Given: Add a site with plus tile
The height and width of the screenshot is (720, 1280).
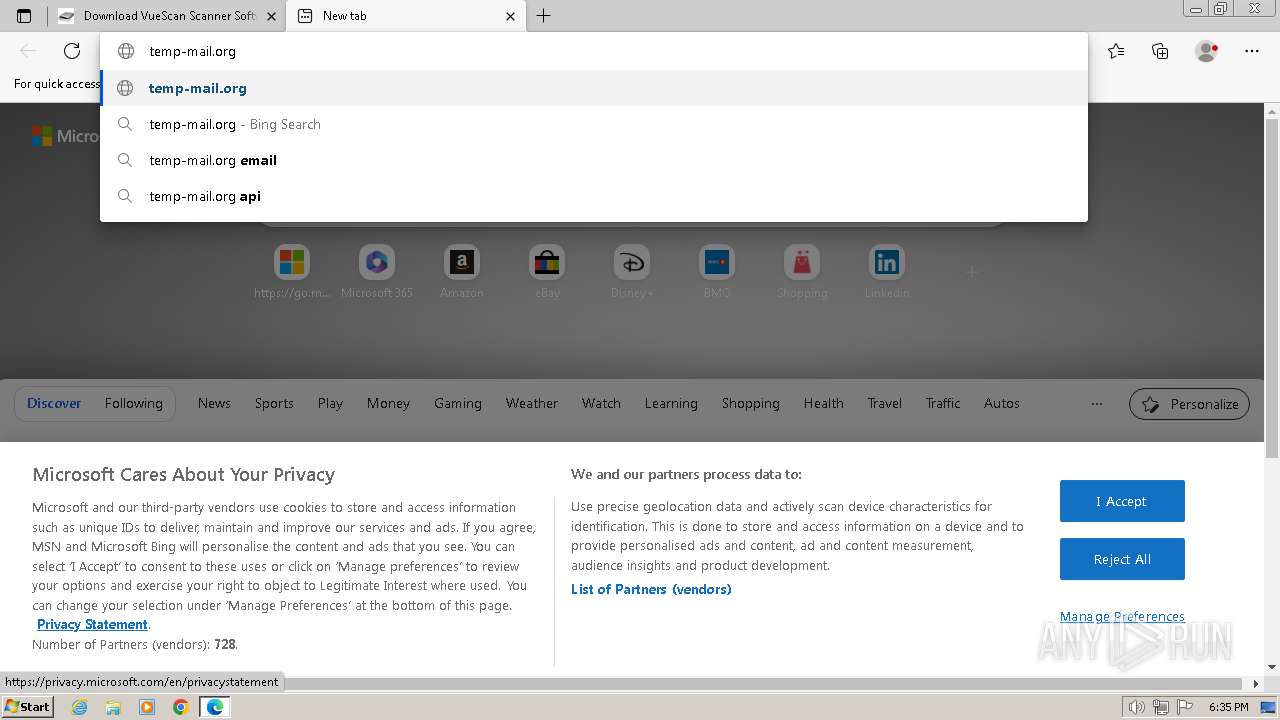Looking at the screenshot, I should pyautogui.click(x=971, y=272).
